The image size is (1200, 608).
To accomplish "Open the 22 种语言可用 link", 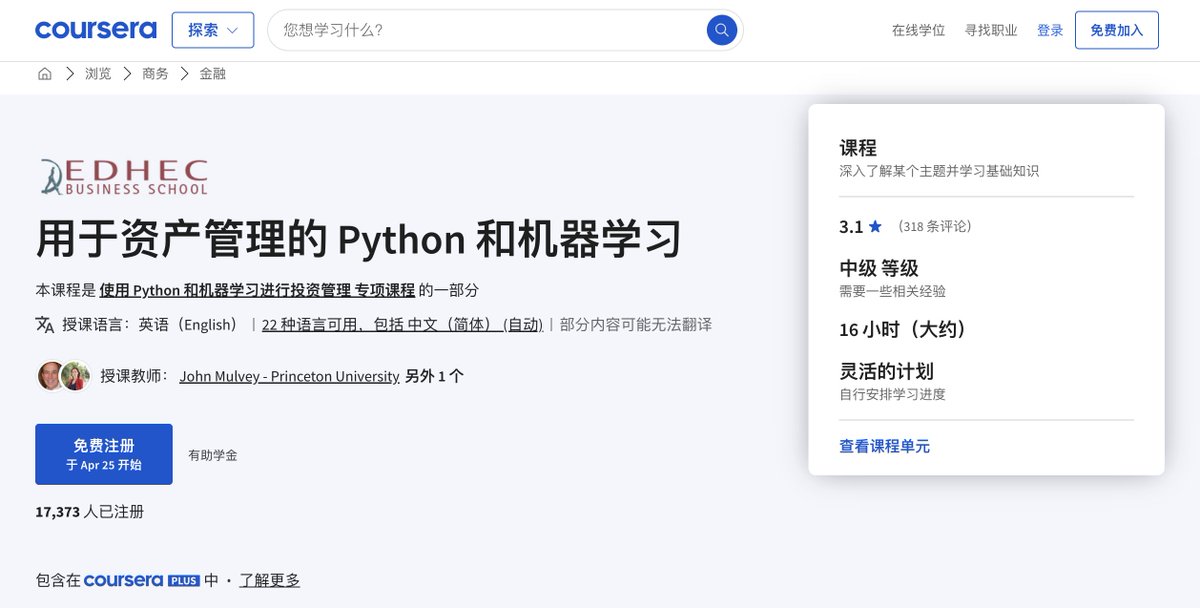I will pos(402,324).
